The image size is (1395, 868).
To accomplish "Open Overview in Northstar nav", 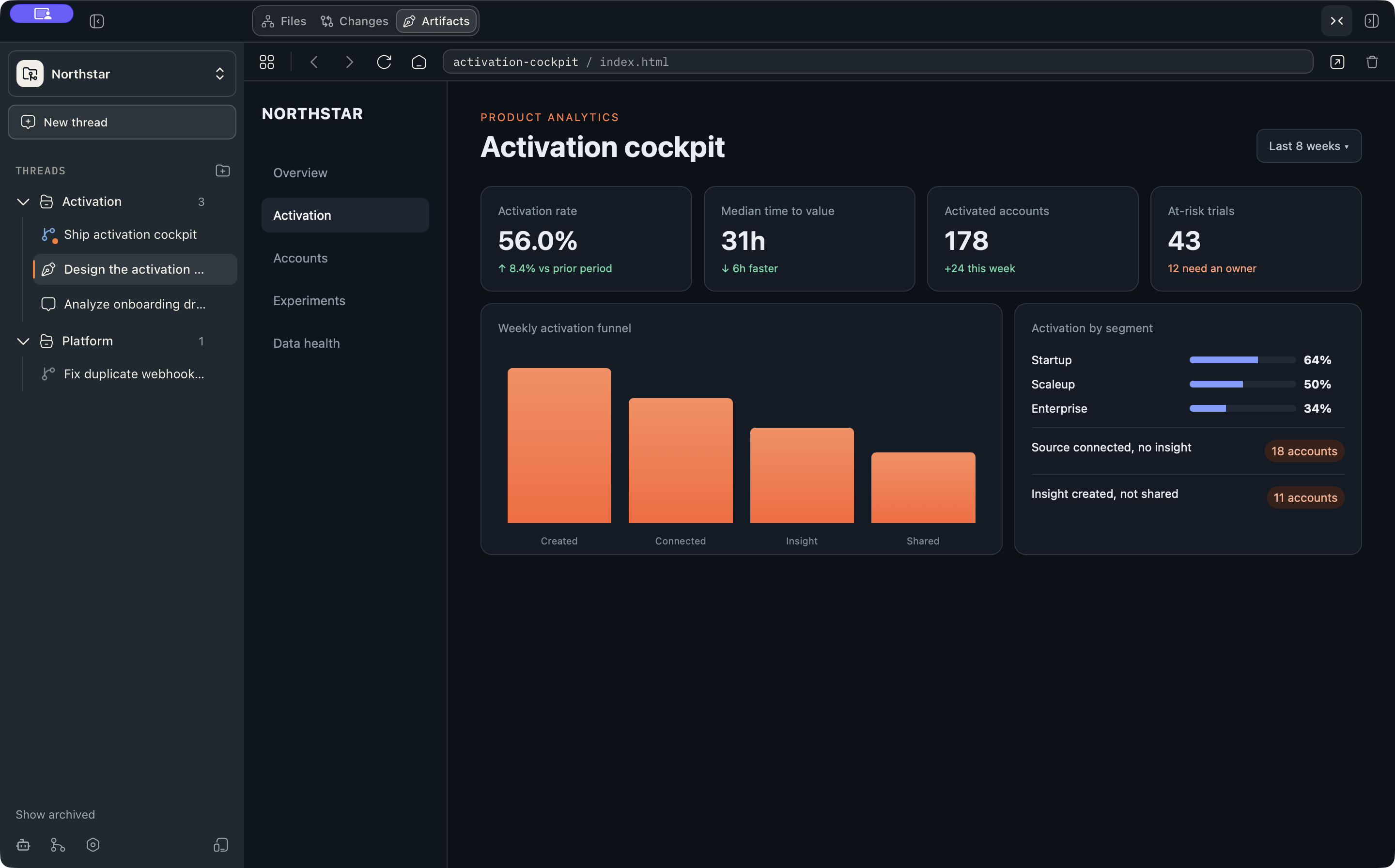I will 345,173.
